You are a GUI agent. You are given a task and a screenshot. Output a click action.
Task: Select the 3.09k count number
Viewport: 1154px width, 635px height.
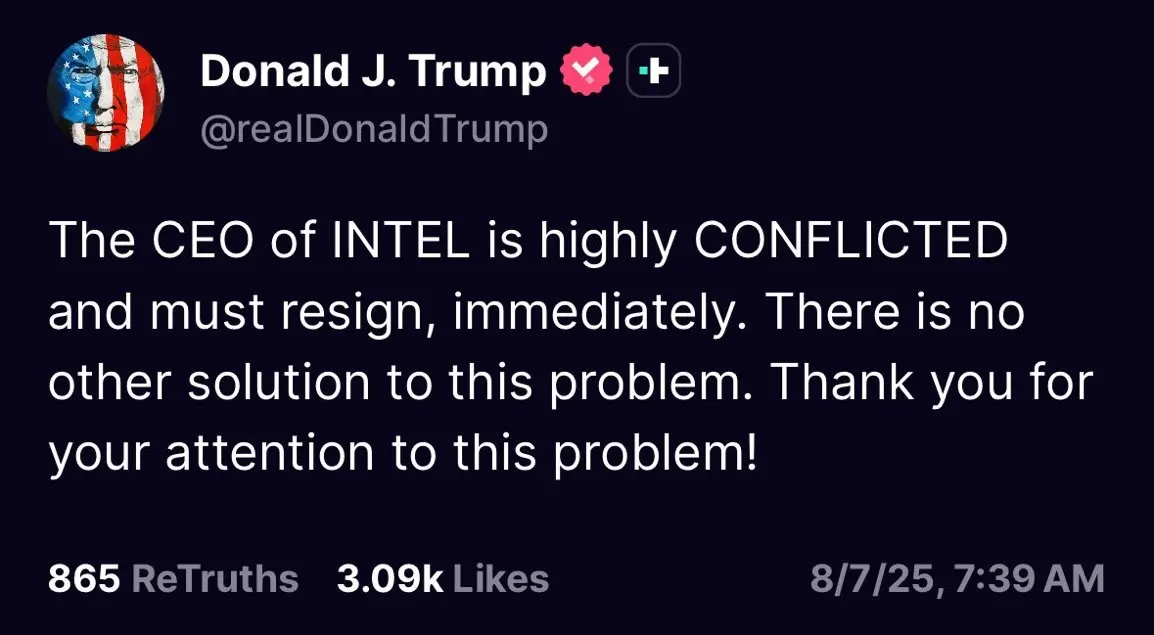coord(390,579)
